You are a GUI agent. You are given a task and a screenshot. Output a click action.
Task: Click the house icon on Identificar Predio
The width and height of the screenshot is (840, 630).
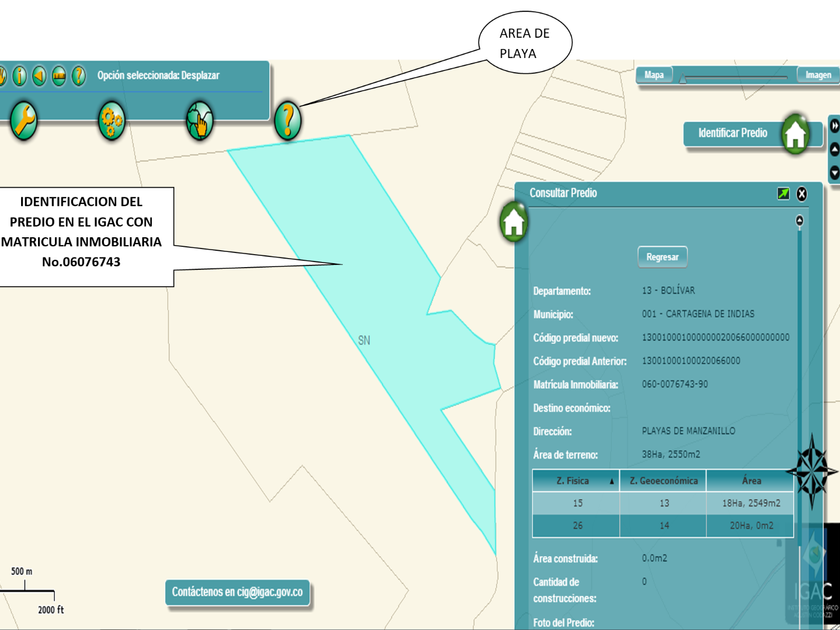(x=796, y=133)
